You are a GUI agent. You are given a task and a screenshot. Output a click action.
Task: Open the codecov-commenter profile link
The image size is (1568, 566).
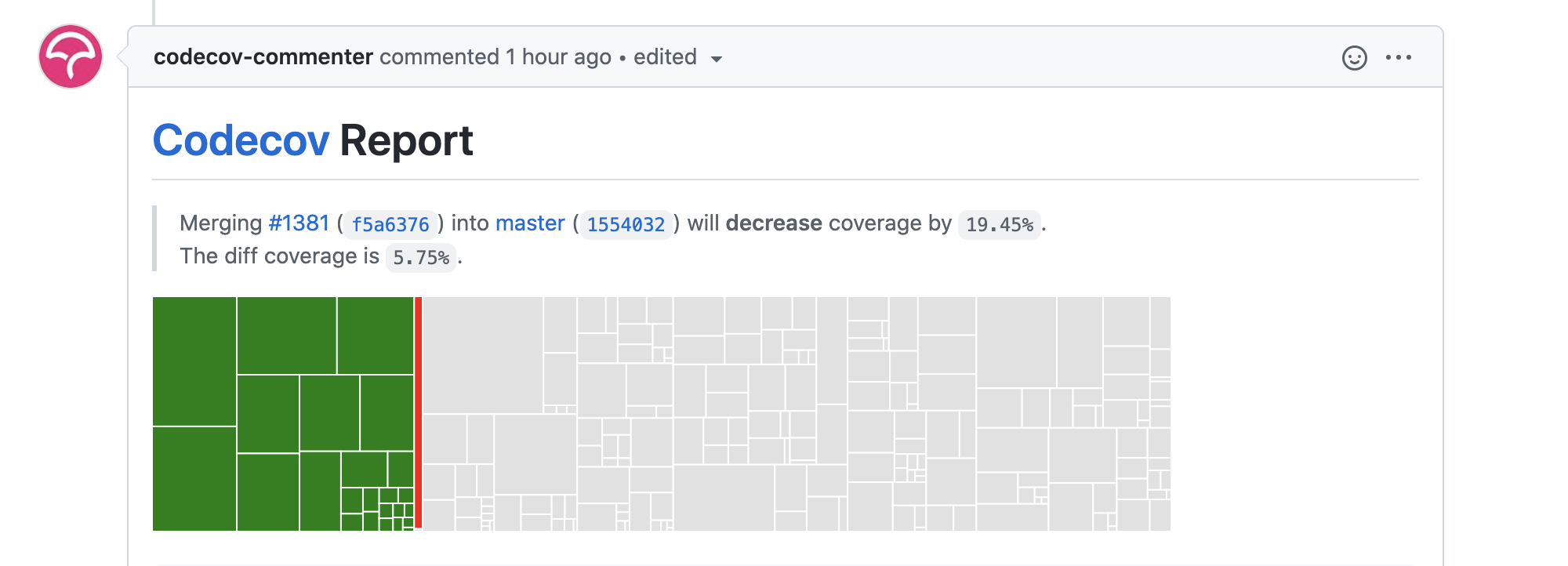coord(263,56)
